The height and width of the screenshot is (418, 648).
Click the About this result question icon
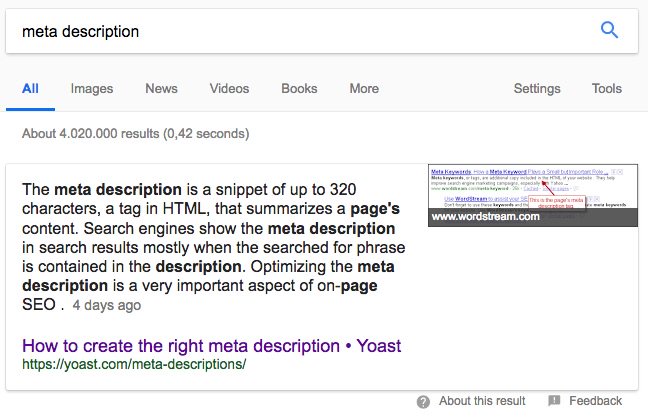coord(423,401)
